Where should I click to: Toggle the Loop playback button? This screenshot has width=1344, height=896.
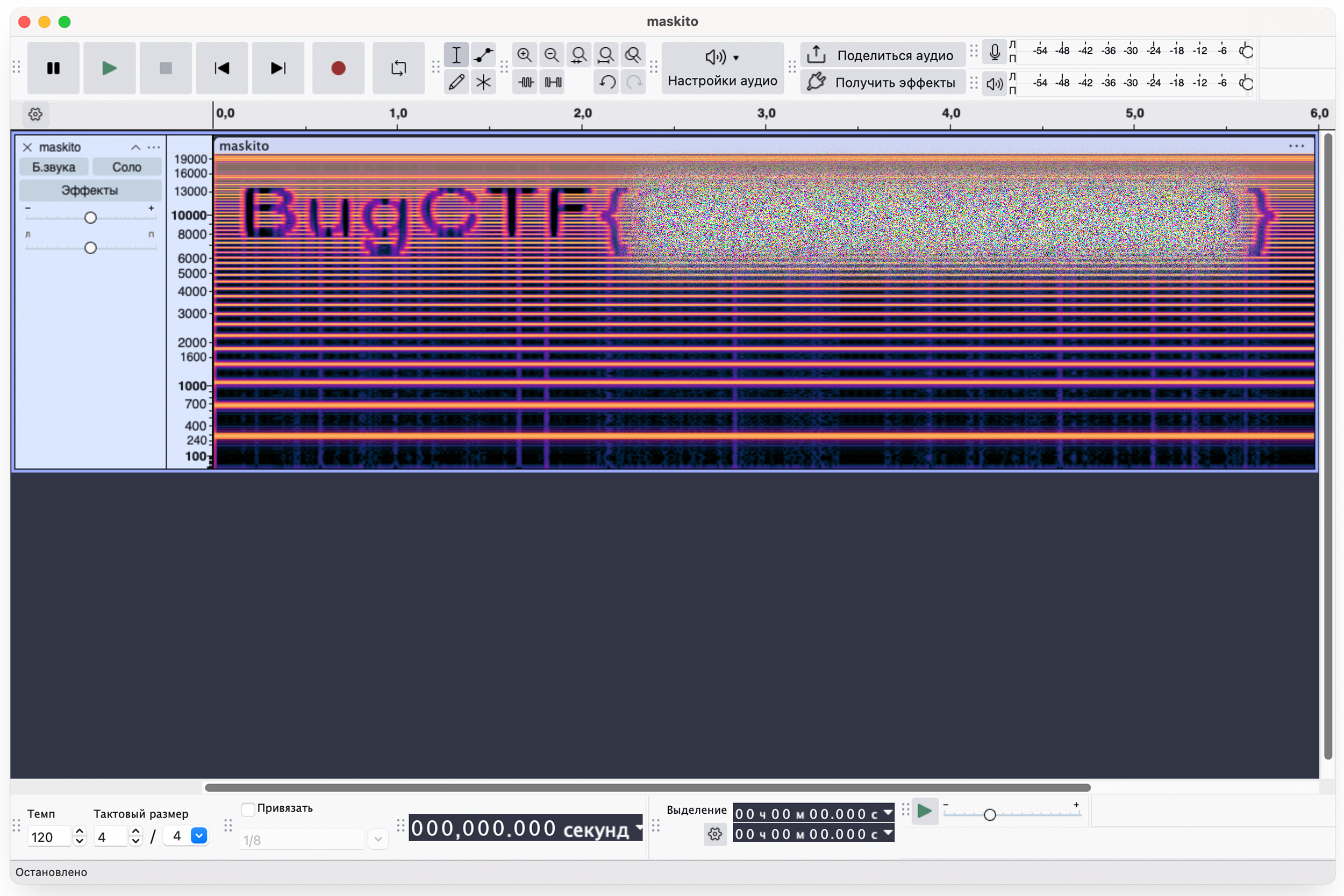click(x=398, y=68)
